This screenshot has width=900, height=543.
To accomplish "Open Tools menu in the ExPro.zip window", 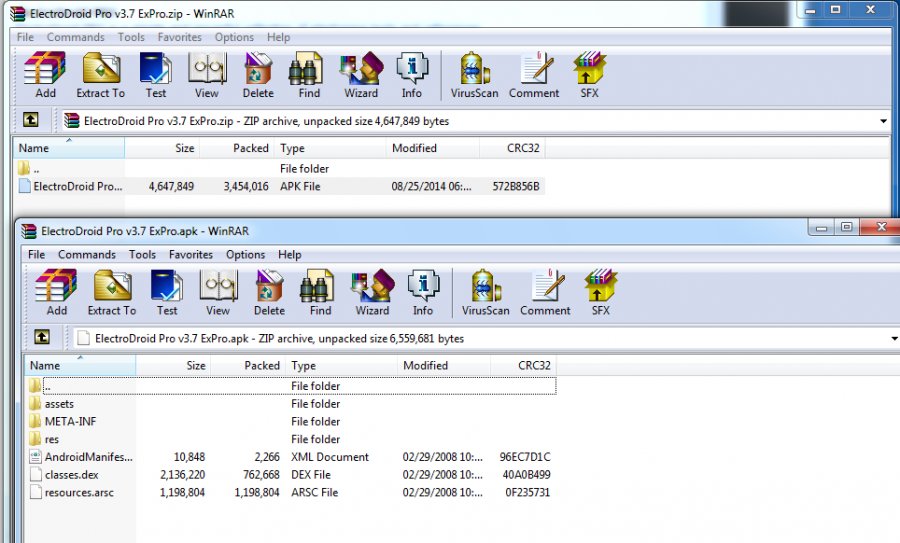I will tap(131, 37).
